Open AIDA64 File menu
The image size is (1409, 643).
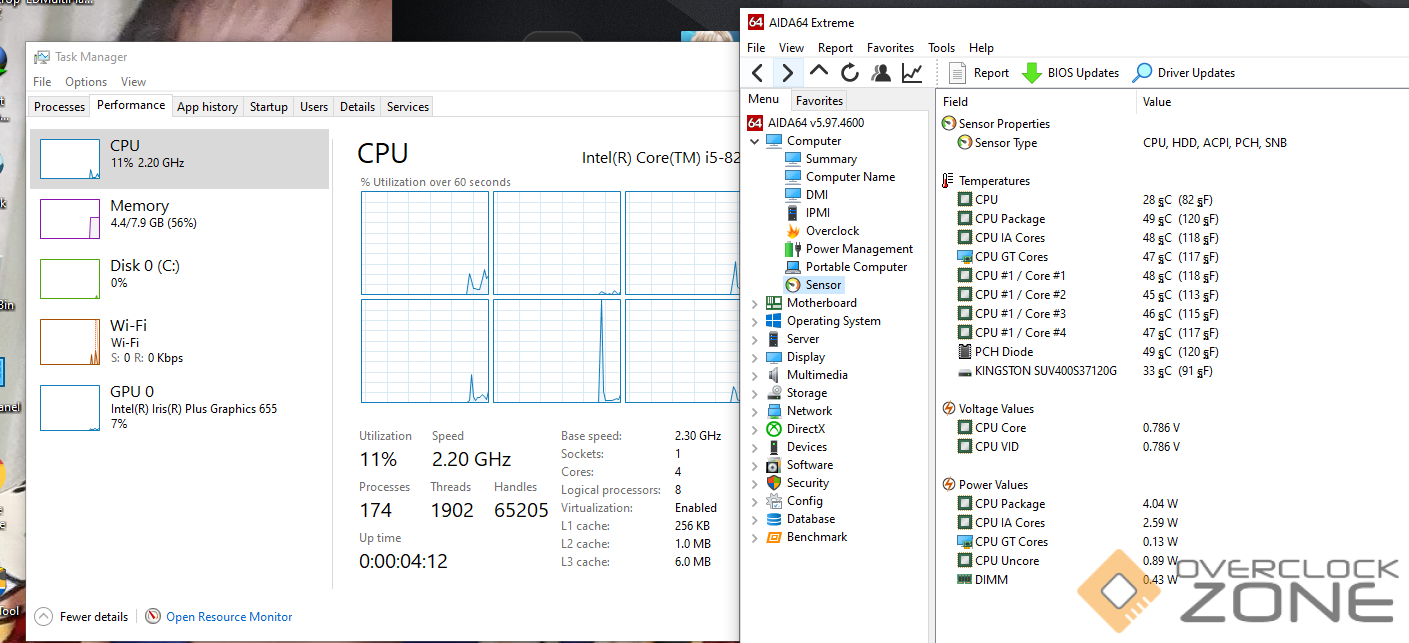coord(756,47)
